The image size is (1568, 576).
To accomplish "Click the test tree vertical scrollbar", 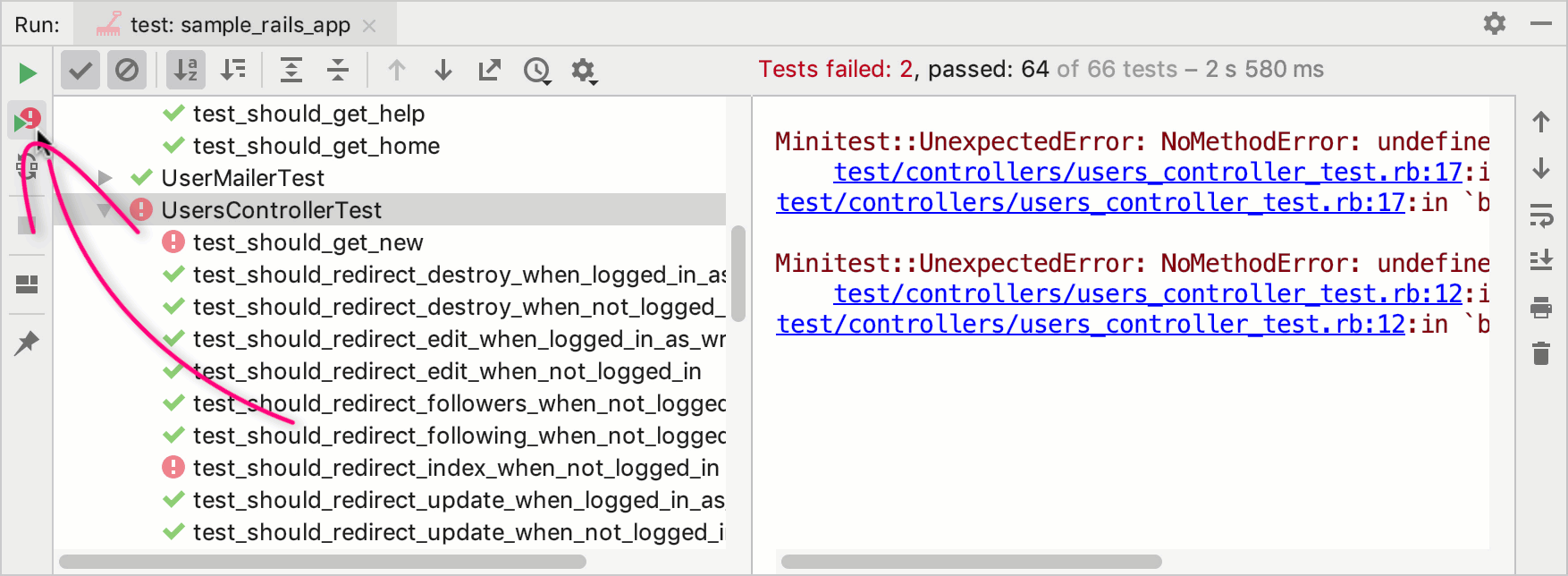I will 738,273.
